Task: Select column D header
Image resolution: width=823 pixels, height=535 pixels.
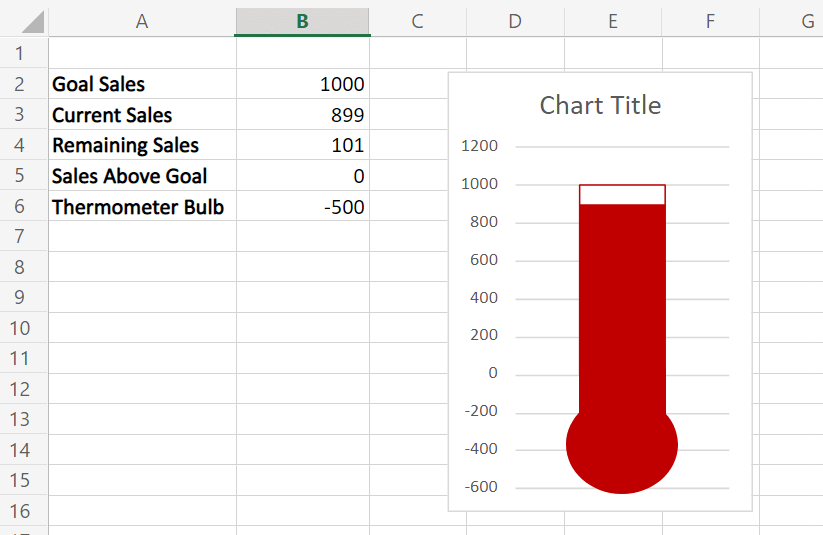Action: click(x=515, y=21)
